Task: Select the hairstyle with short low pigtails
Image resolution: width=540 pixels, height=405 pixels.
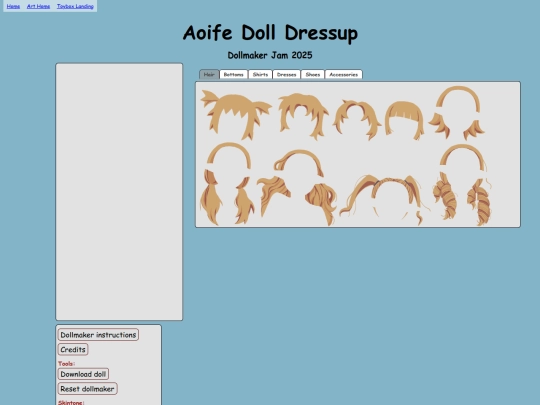Action: coord(457,113)
